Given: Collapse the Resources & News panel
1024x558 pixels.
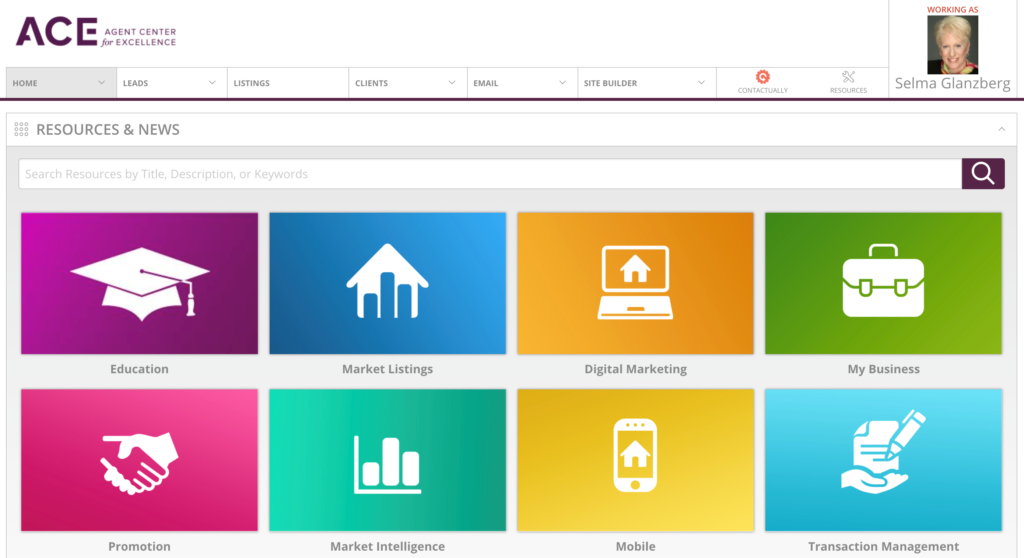Looking at the screenshot, I should coord(1001,129).
